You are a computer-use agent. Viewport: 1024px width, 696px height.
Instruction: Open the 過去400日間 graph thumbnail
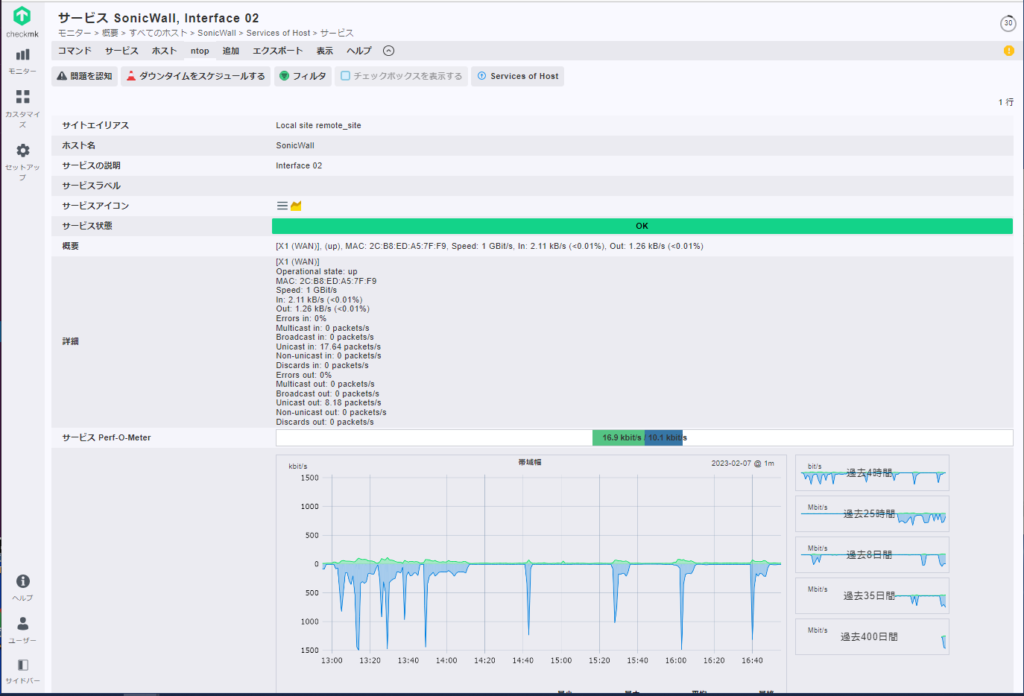872,637
